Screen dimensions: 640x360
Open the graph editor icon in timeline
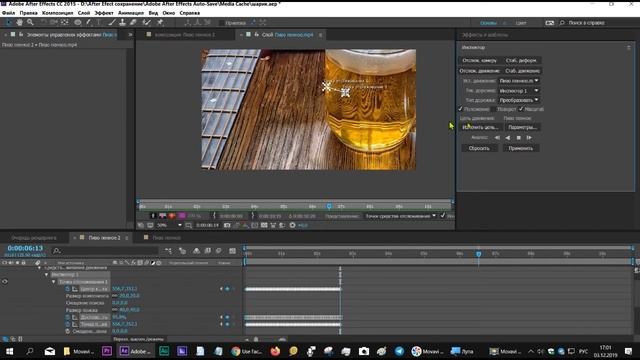coord(232,251)
